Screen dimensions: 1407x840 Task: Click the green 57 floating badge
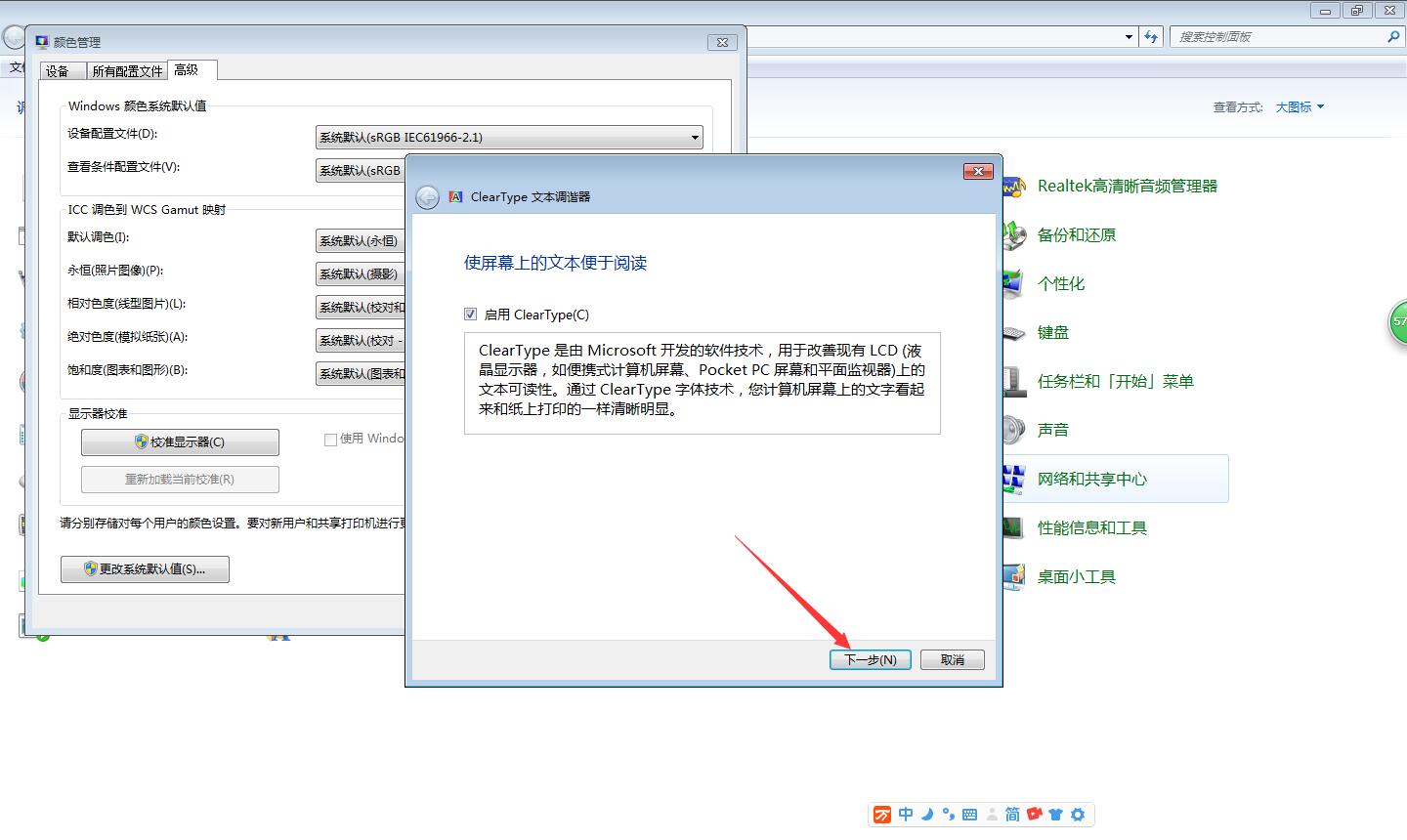[1398, 322]
